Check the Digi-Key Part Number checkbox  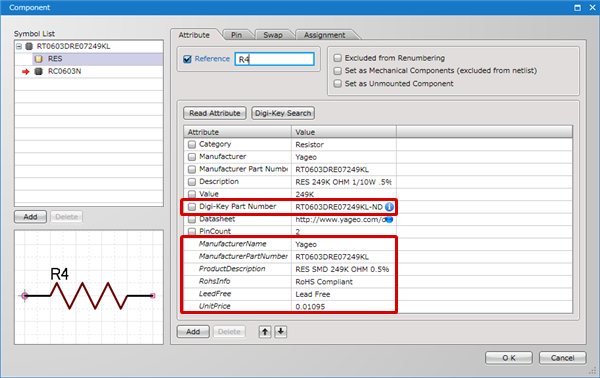tap(192, 207)
